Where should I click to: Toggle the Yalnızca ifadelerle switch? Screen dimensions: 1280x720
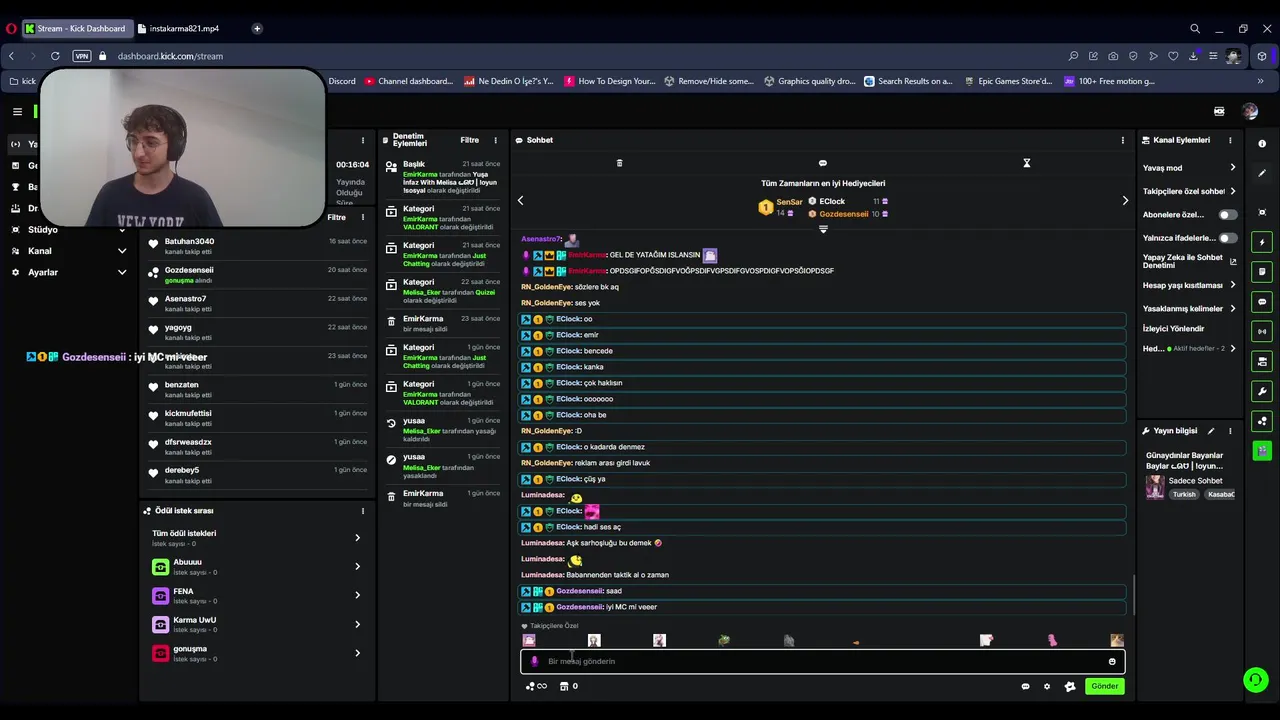[x=1227, y=238]
